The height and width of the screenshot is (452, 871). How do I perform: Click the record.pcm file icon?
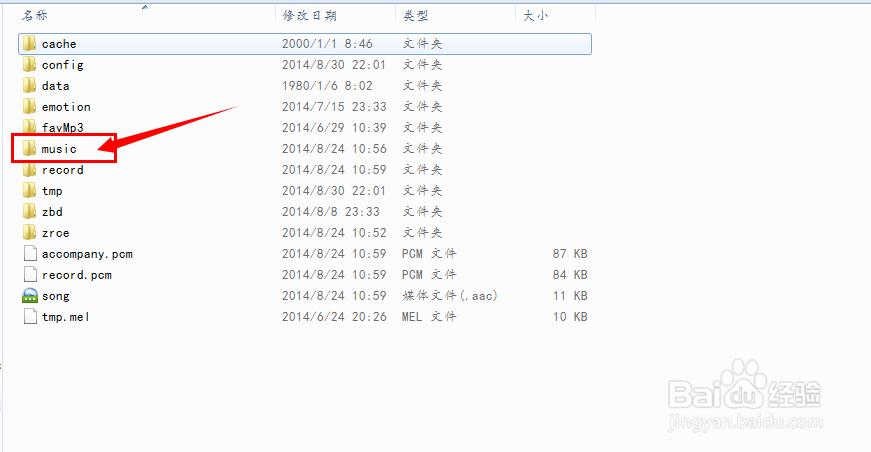click(31, 275)
